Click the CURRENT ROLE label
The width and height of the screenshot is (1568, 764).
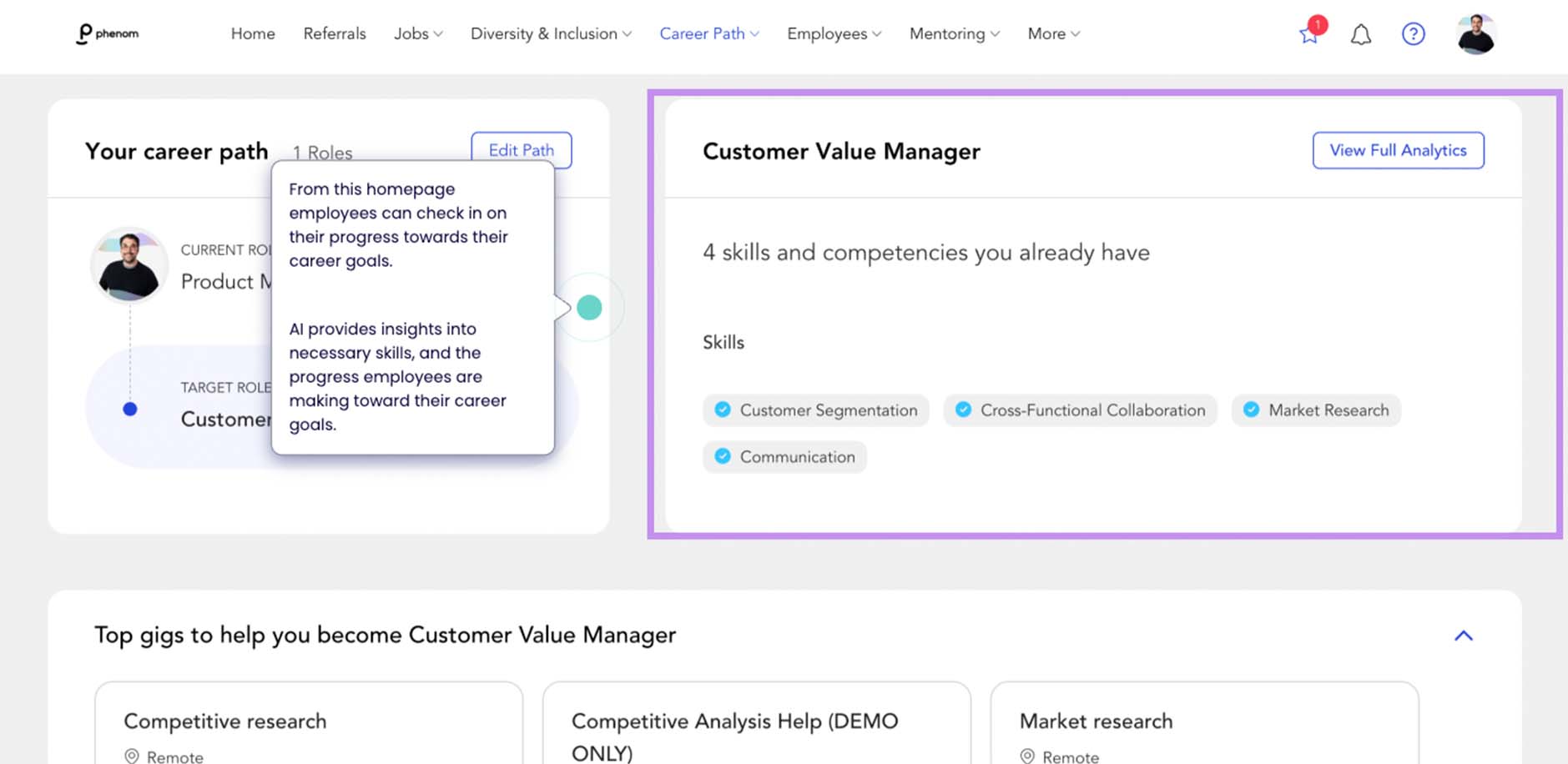click(226, 250)
